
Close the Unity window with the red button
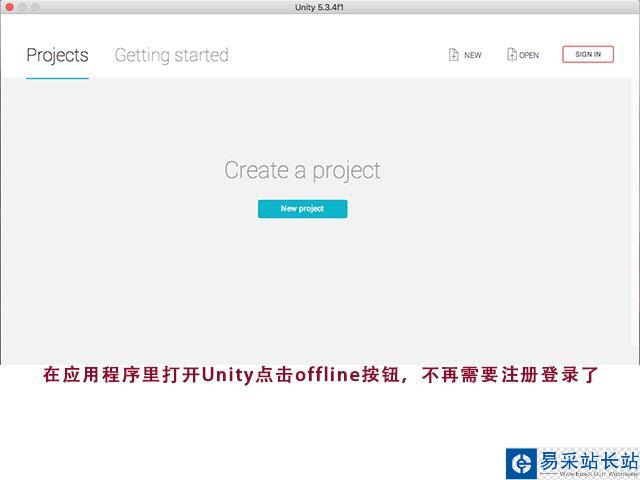tap(10, 7)
